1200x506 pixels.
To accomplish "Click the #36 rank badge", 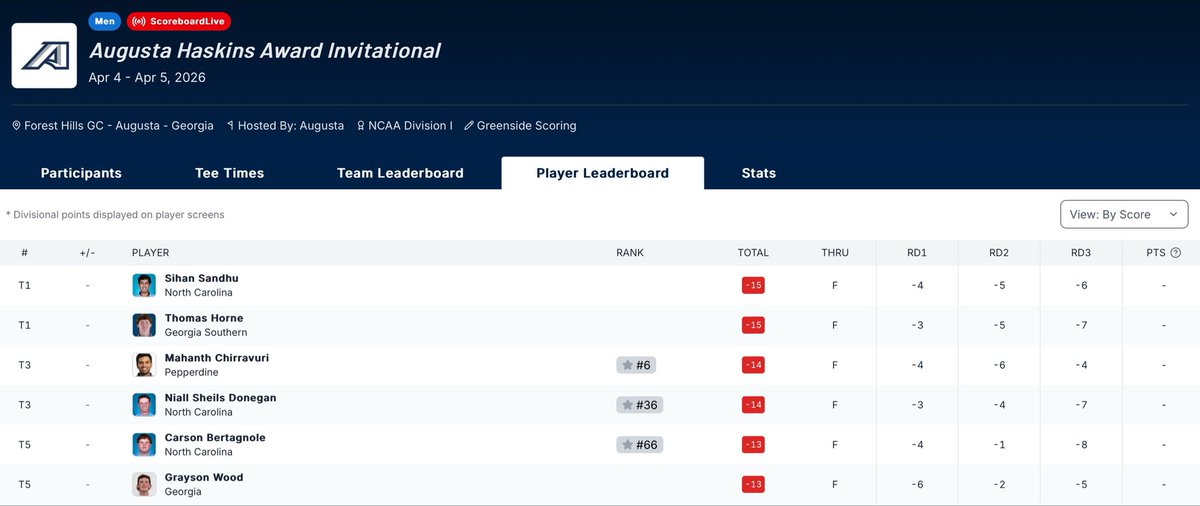I will 639,405.
